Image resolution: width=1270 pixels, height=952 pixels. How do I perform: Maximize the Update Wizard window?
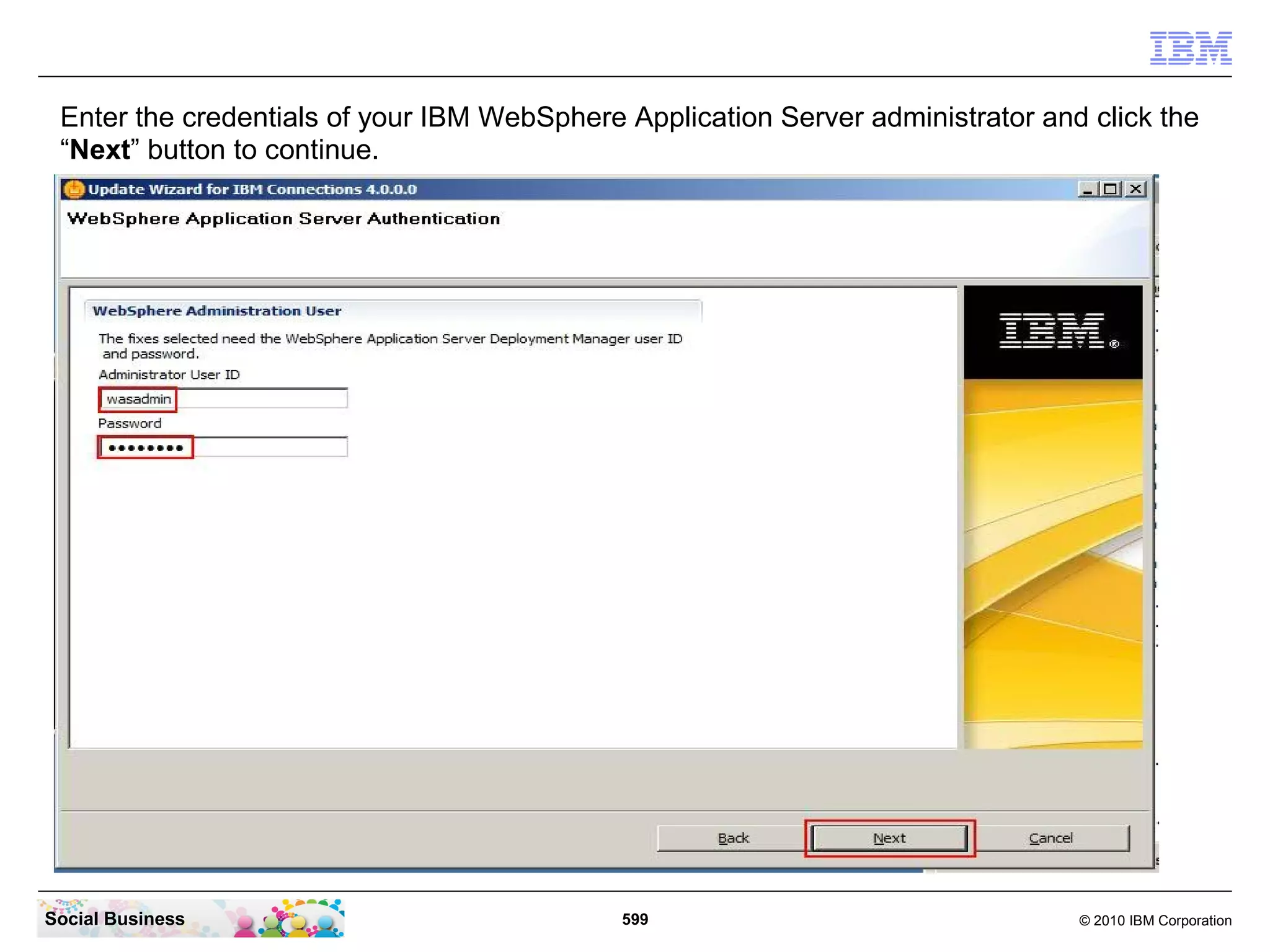(1111, 189)
